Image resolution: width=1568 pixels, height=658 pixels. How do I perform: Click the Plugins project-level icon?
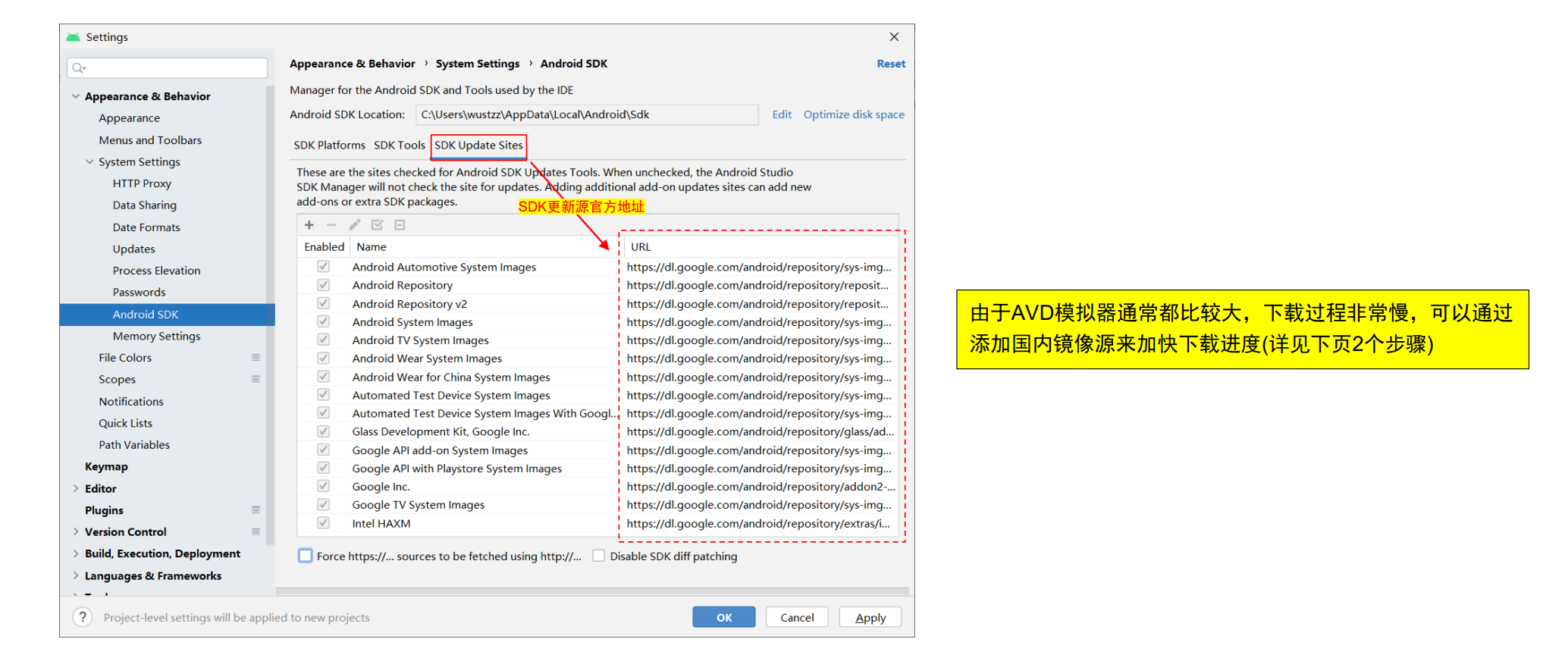click(x=256, y=510)
